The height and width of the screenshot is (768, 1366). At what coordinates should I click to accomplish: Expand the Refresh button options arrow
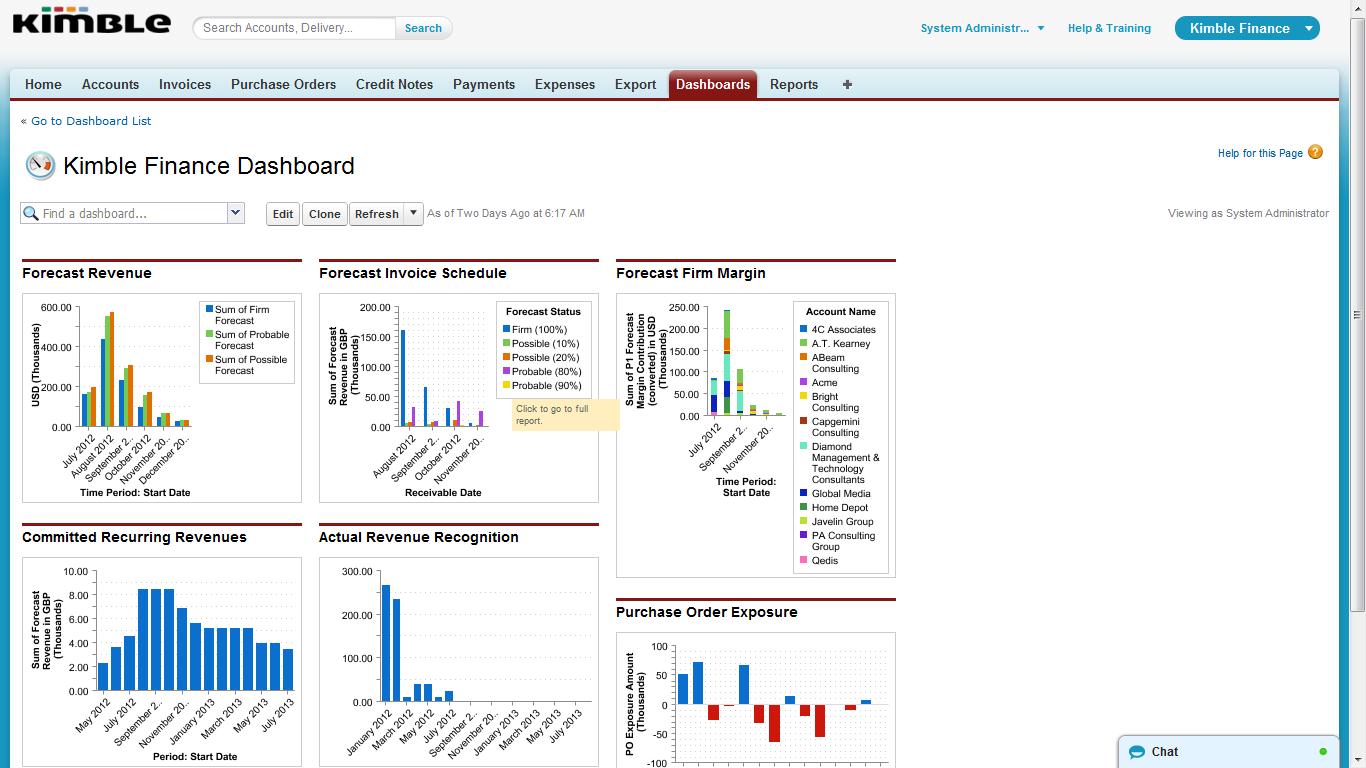point(413,213)
